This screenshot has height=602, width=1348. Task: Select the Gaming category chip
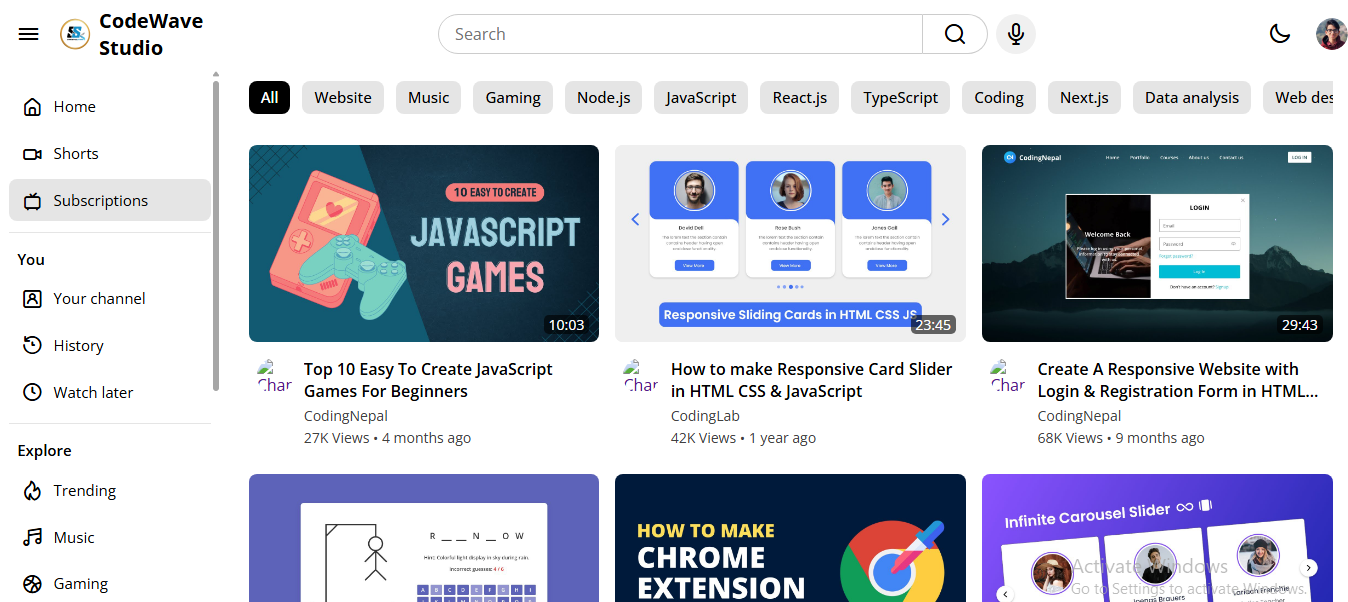[513, 98]
